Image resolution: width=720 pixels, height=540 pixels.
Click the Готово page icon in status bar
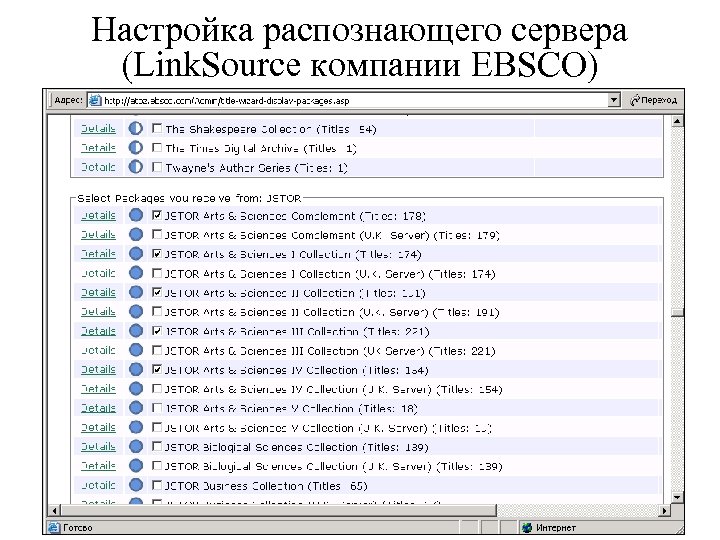54,528
